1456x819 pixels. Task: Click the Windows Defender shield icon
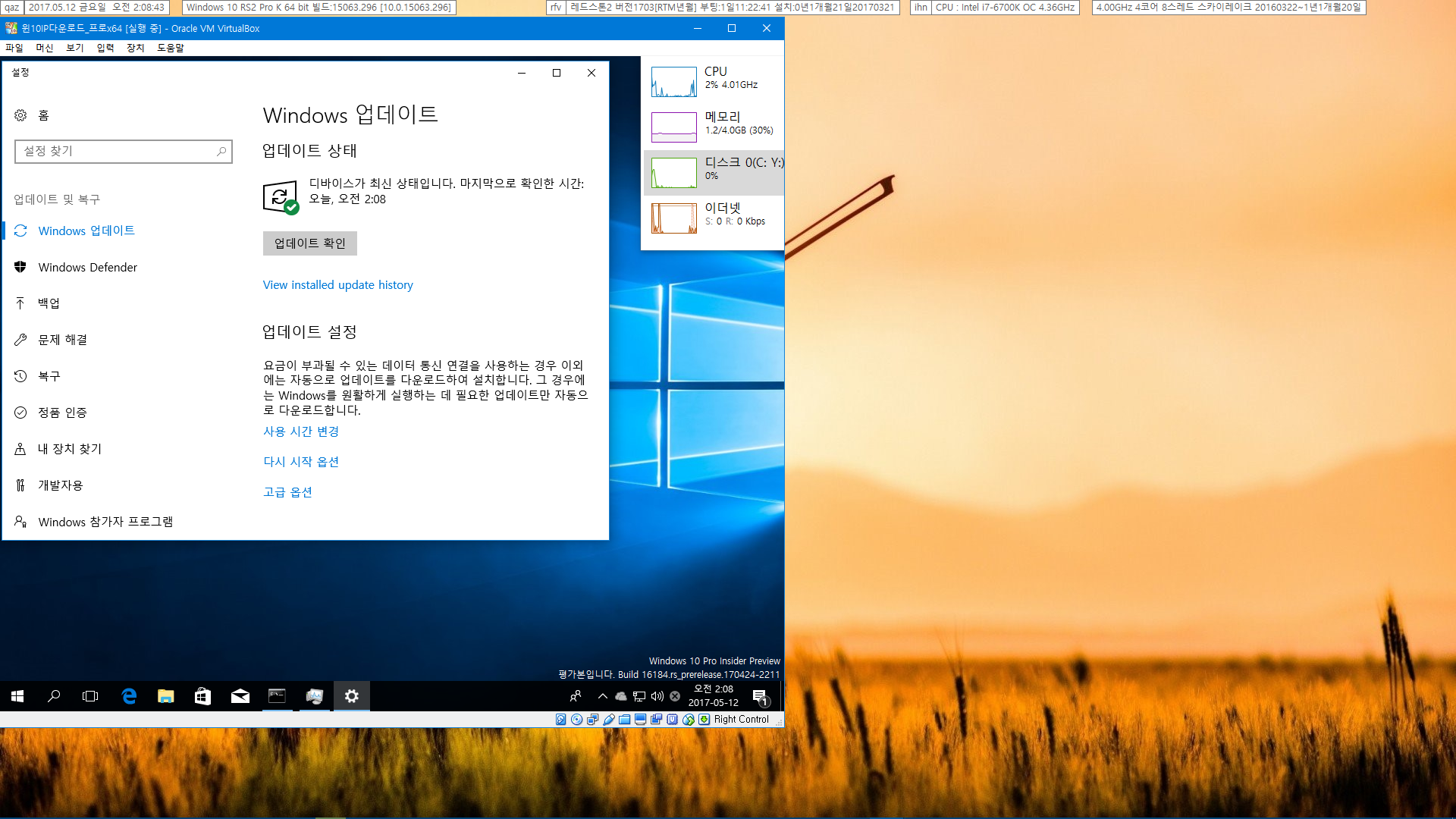pyautogui.click(x=20, y=267)
